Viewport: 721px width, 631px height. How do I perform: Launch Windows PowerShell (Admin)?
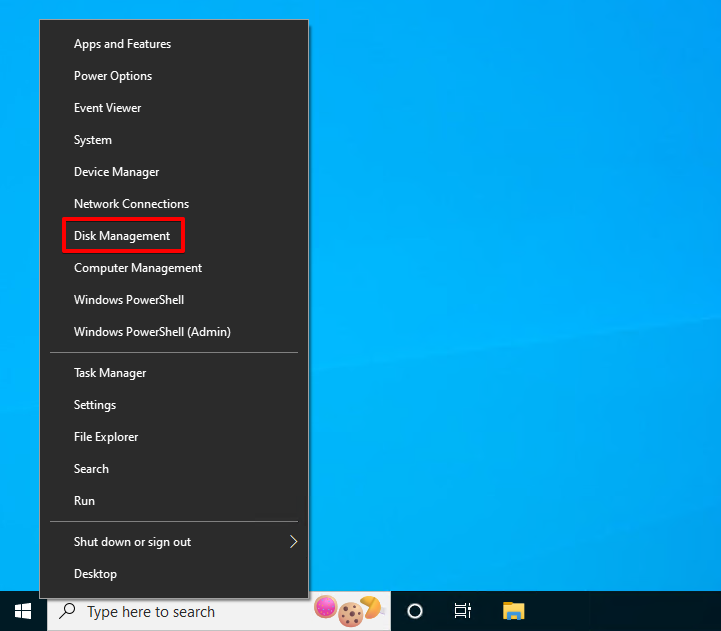pos(152,332)
